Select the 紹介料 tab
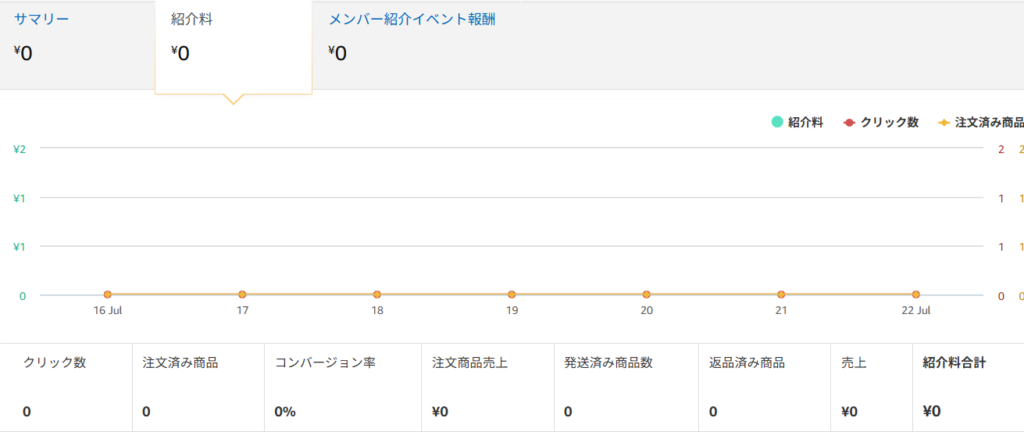The image size is (1024, 432). (233, 46)
